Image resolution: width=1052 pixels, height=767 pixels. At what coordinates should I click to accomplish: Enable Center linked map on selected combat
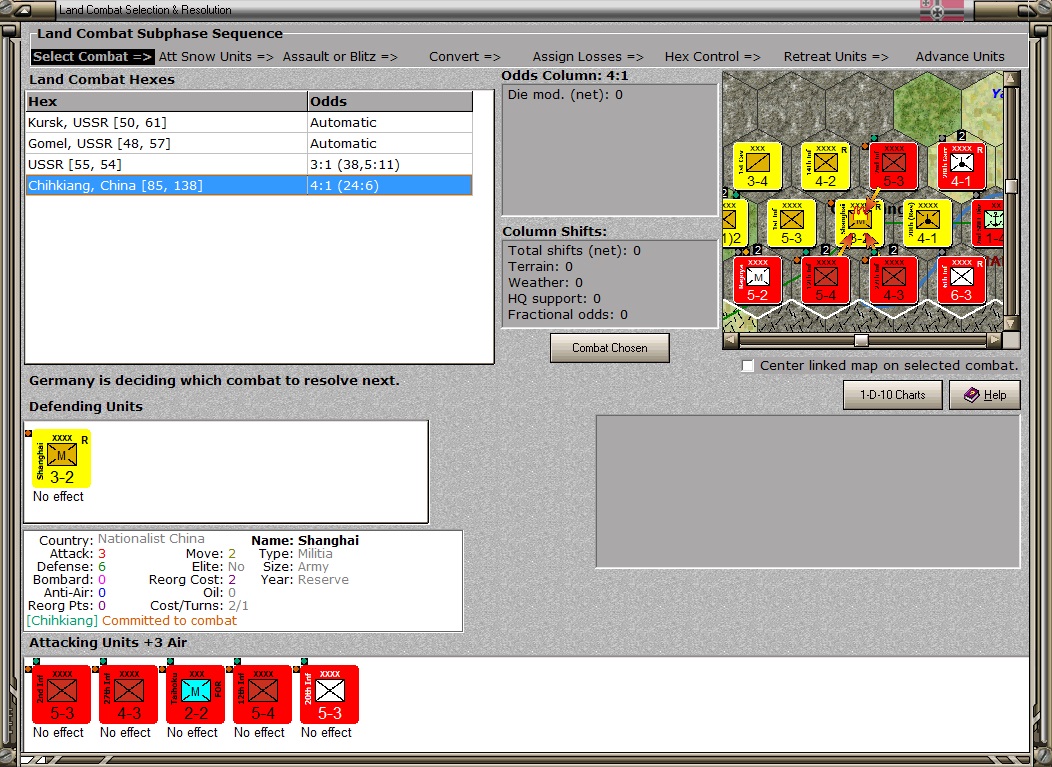[748, 366]
